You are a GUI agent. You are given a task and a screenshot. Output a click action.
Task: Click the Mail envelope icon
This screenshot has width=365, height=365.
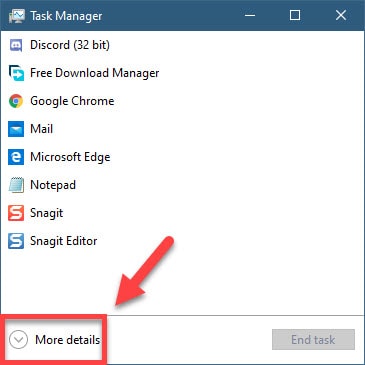16,129
